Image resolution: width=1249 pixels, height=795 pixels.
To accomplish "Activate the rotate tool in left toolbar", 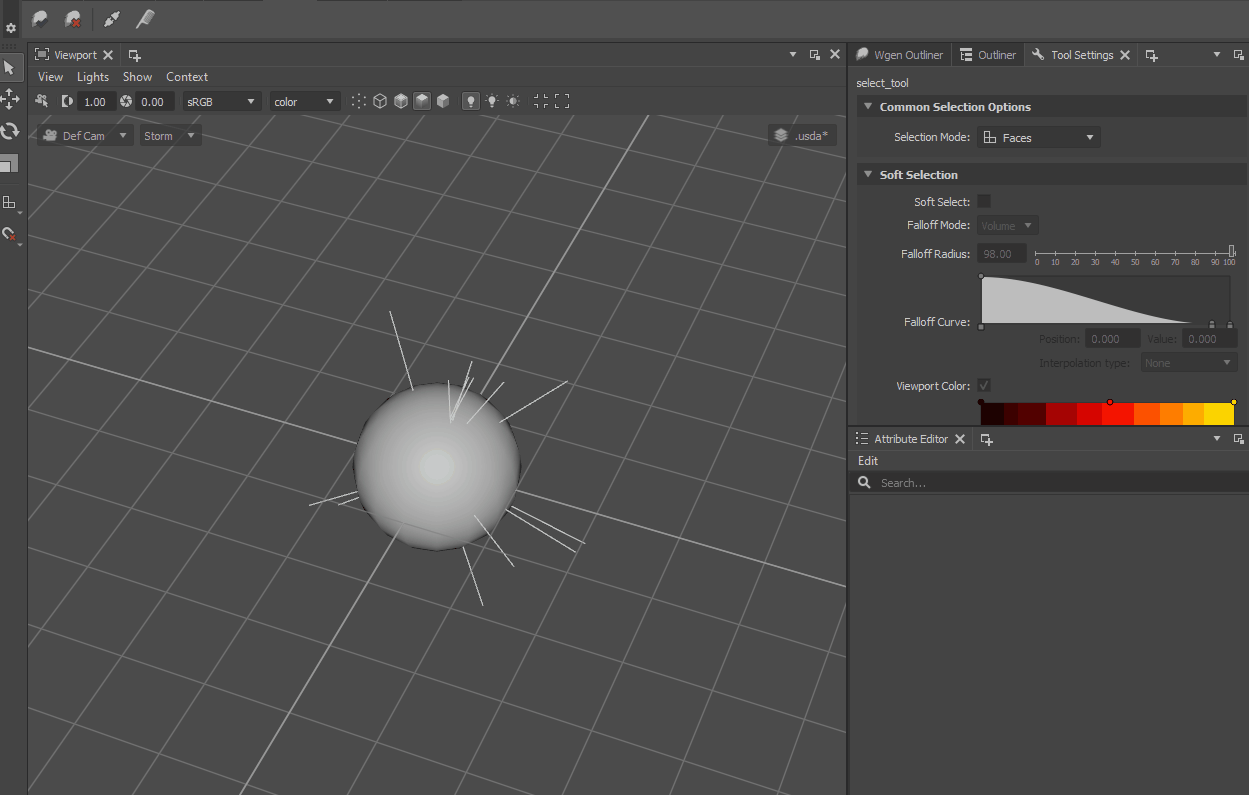I will pyautogui.click(x=10, y=131).
